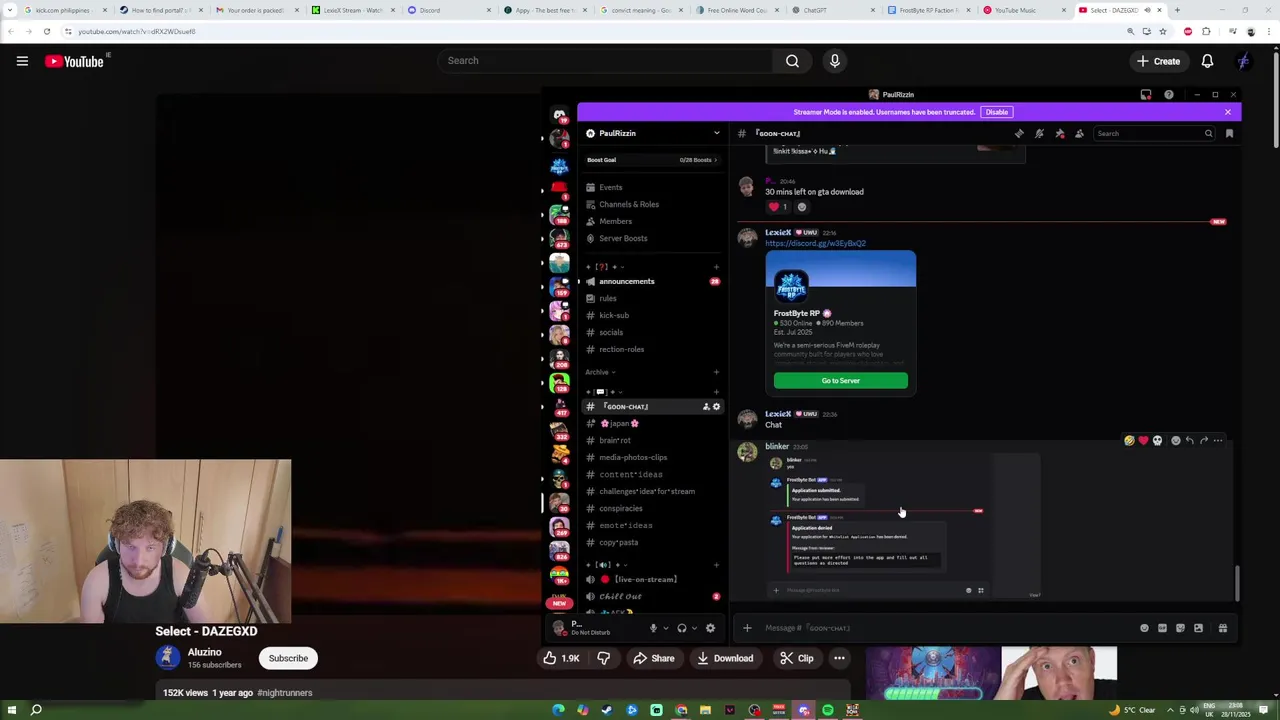Add a reaction to gta download message

point(802,207)
